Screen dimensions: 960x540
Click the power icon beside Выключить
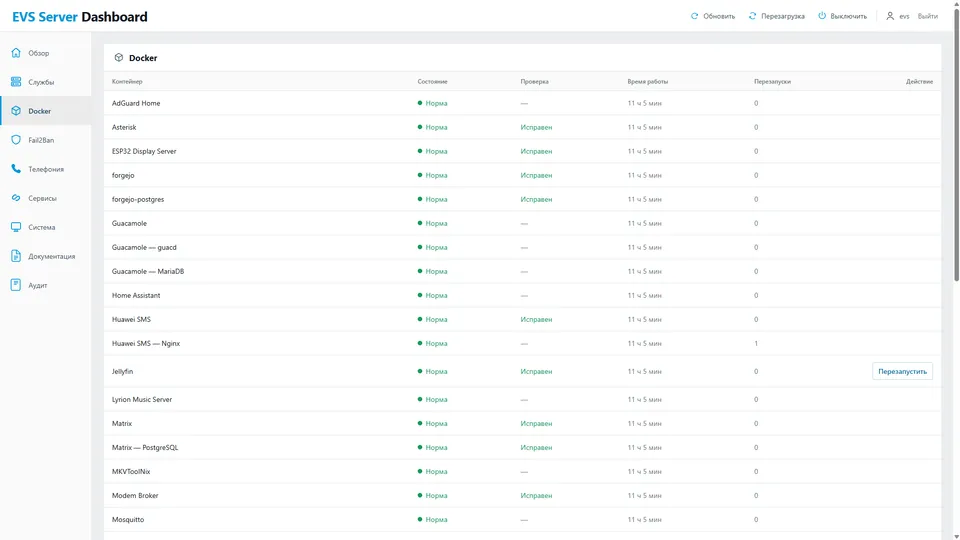tap(822, 16)
